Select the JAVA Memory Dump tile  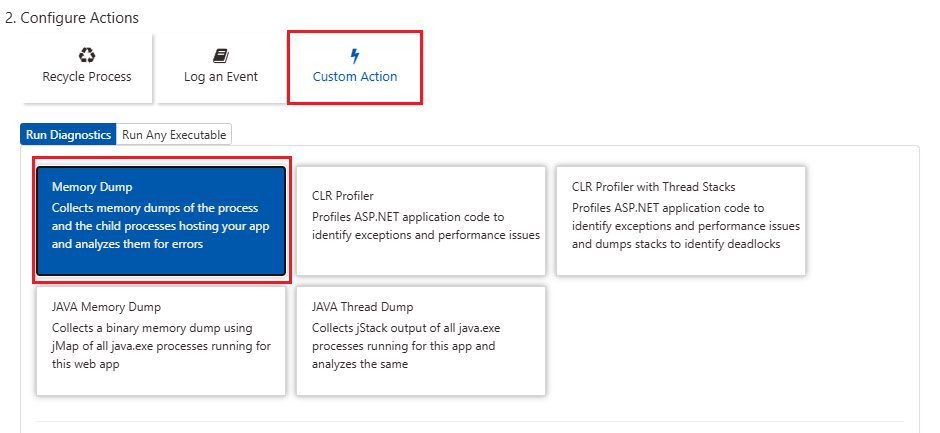tap(161, 341)
